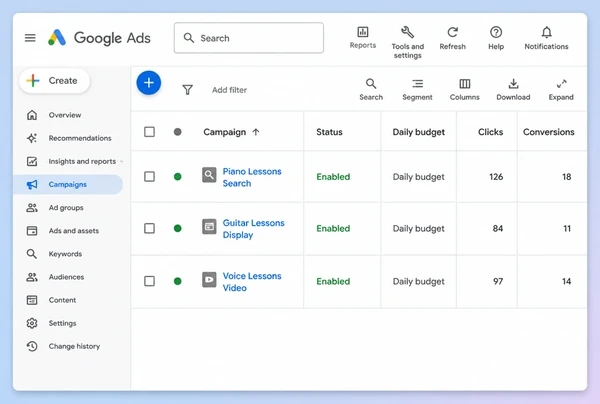Screen dimensions: 600x404
Task: Open Tools and settings wrench
Action: click(408, 42)
